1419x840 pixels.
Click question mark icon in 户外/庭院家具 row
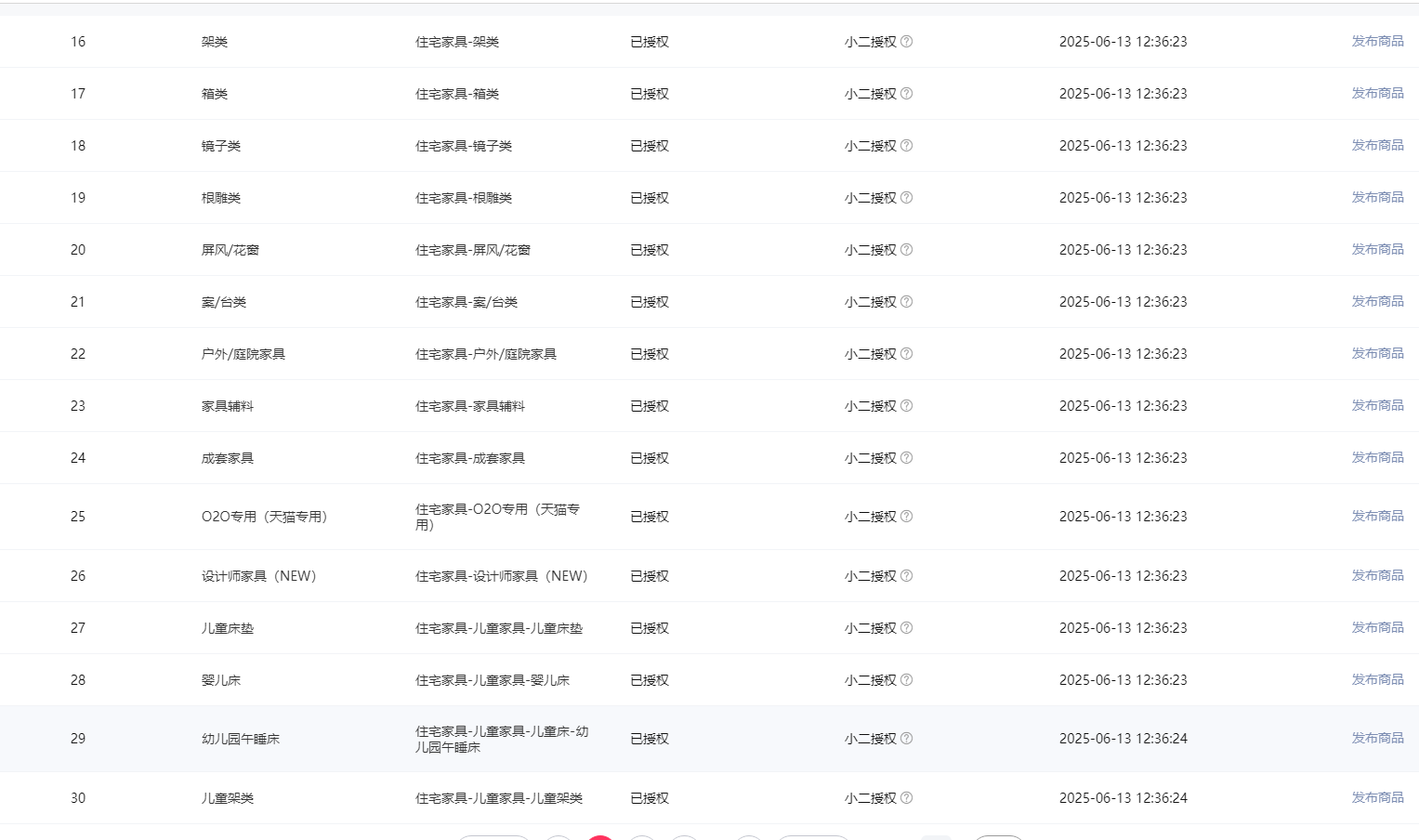click(x=906, y=354)
